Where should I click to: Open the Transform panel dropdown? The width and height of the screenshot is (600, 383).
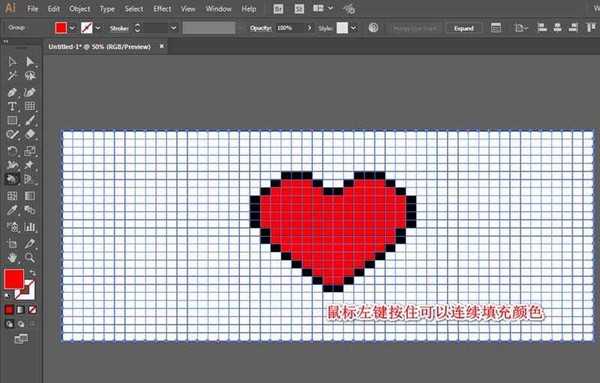coord(521,28)
